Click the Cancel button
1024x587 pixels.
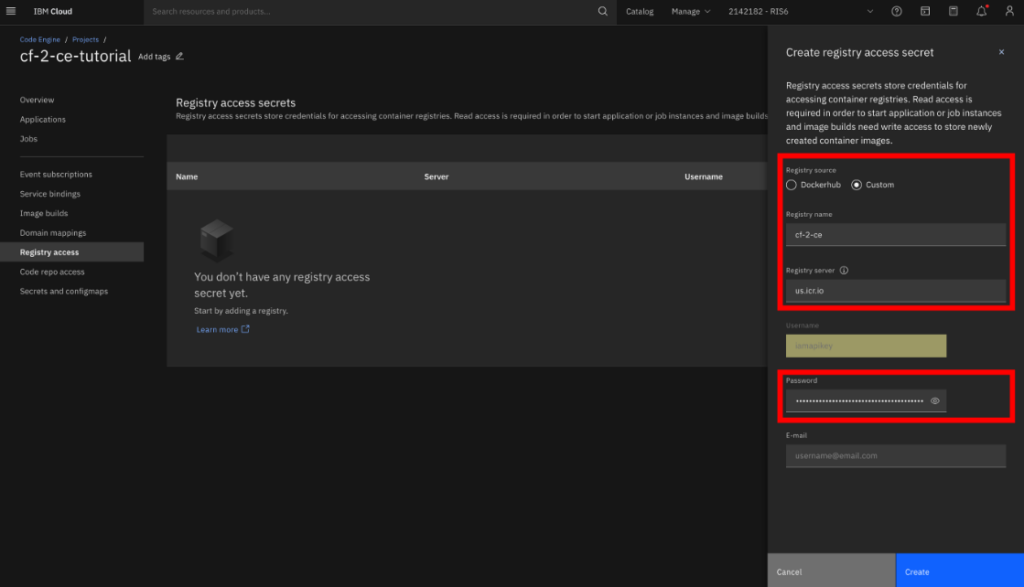tap(831, 571)
